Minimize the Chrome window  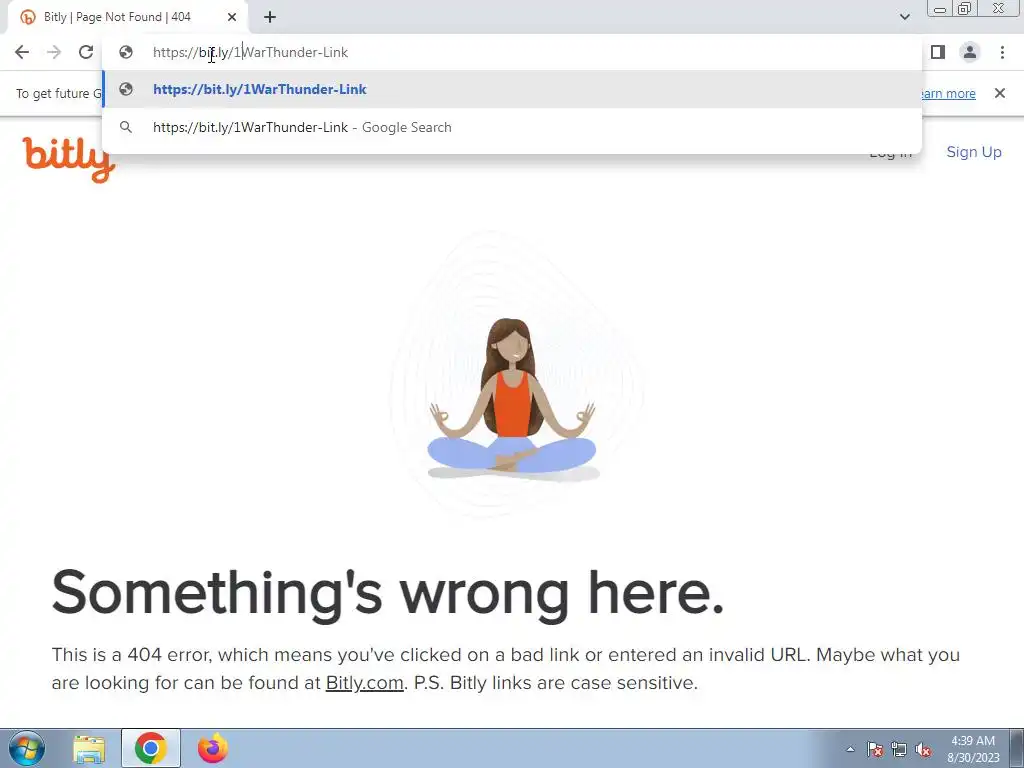(x=940, y=9)
